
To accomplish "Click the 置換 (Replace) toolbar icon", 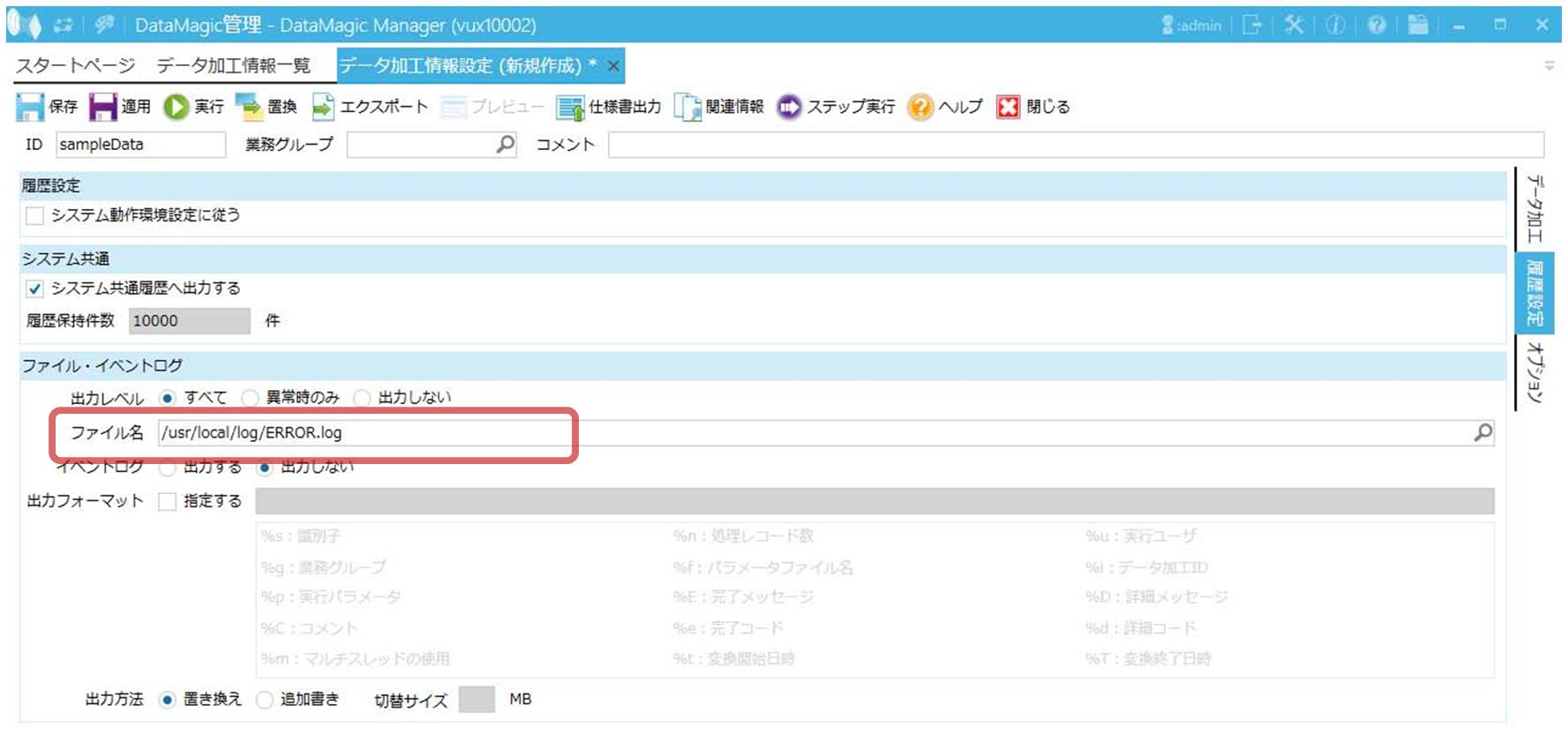I will click(x=250, y=107).
